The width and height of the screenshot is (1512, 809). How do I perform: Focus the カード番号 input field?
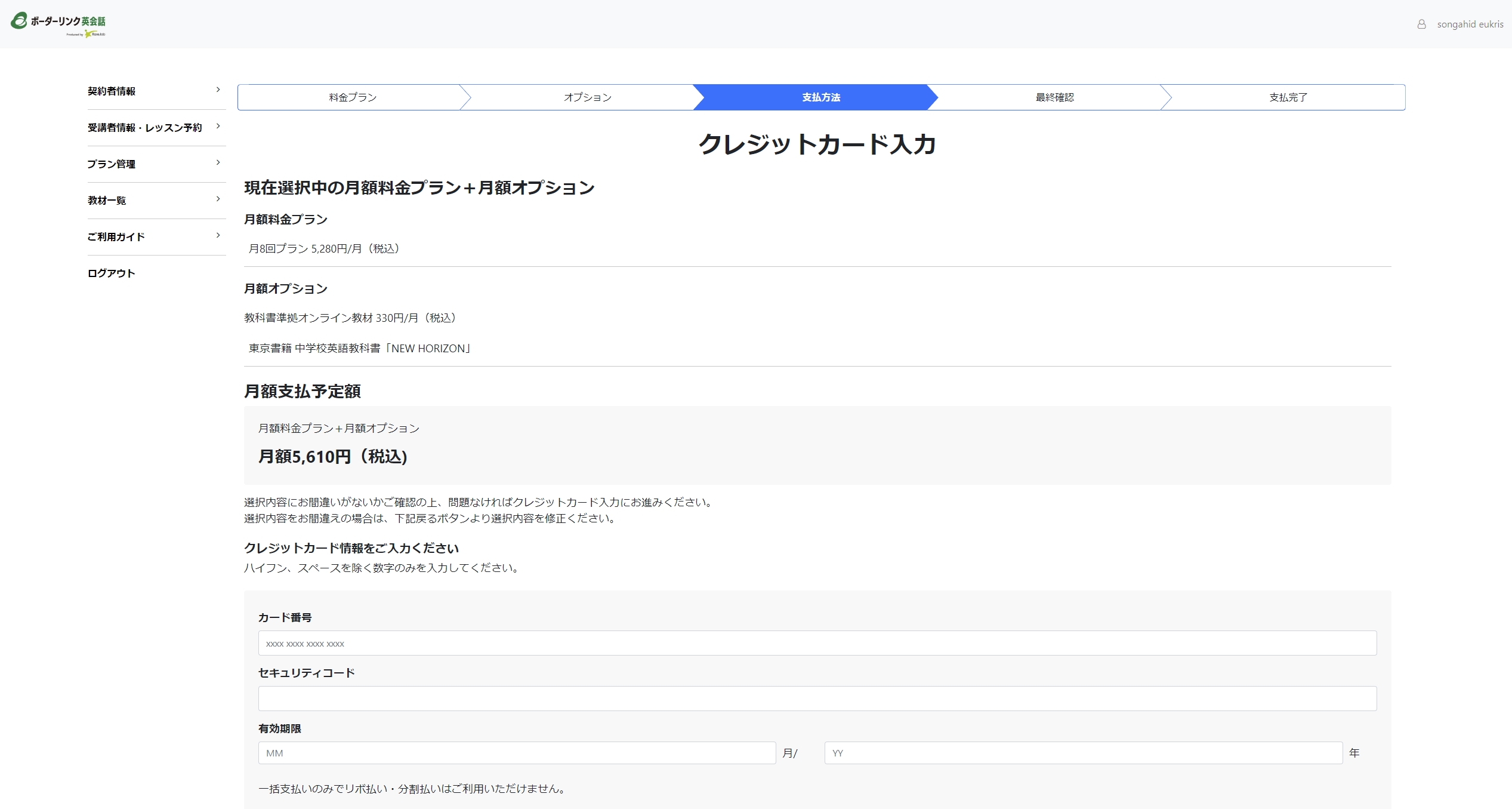pos(817,643)
